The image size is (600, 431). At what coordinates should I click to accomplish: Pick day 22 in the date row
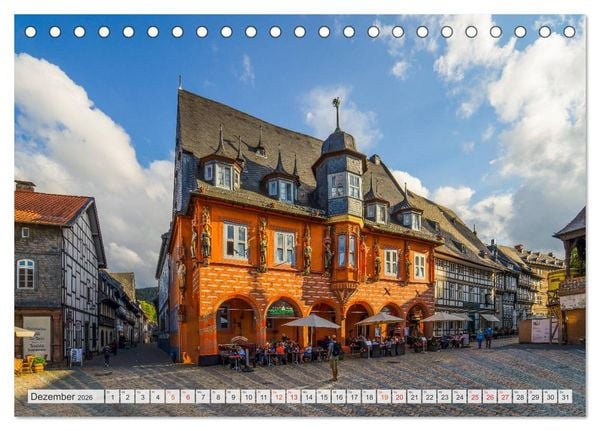point(429,397)
